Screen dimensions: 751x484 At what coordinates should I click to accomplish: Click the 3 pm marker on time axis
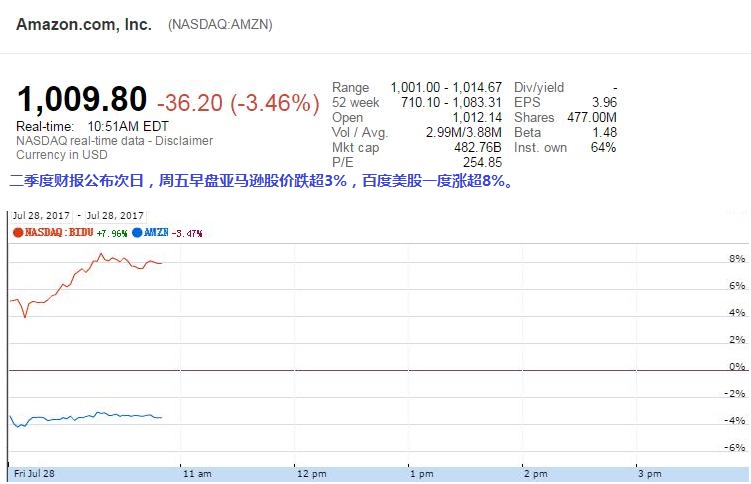(650, 474)
